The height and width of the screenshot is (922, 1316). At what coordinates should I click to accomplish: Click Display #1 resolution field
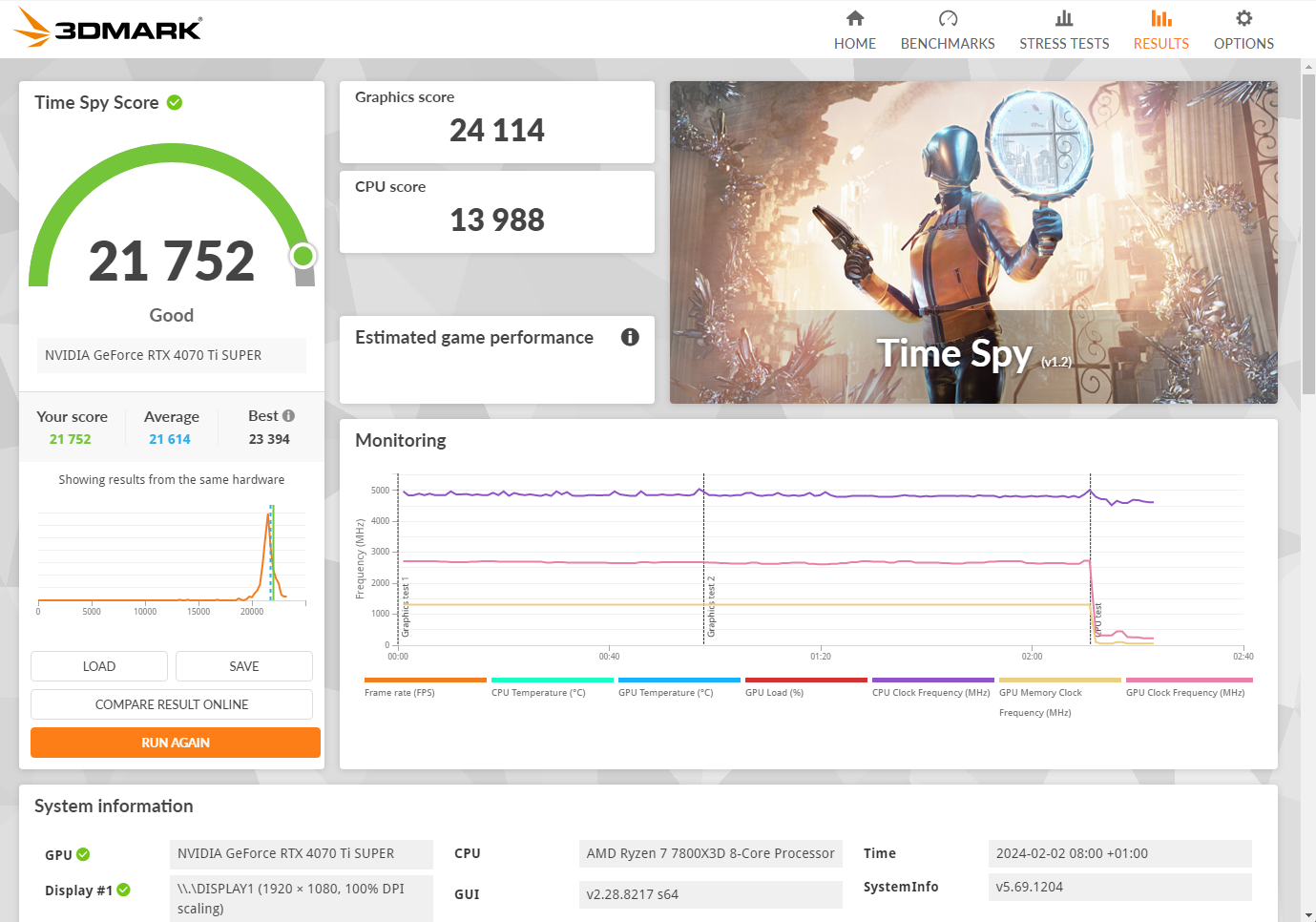click(x=302, y=898)
